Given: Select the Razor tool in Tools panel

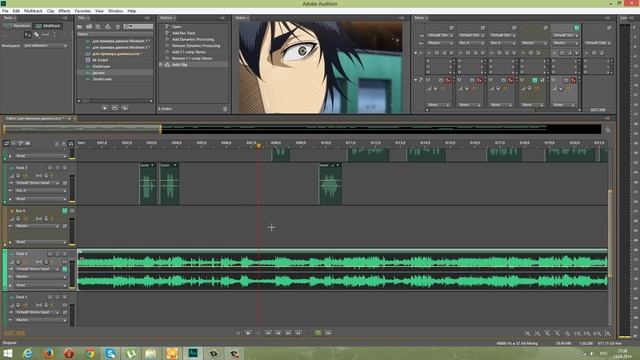Looking at the screenshot, I should 36,35.
